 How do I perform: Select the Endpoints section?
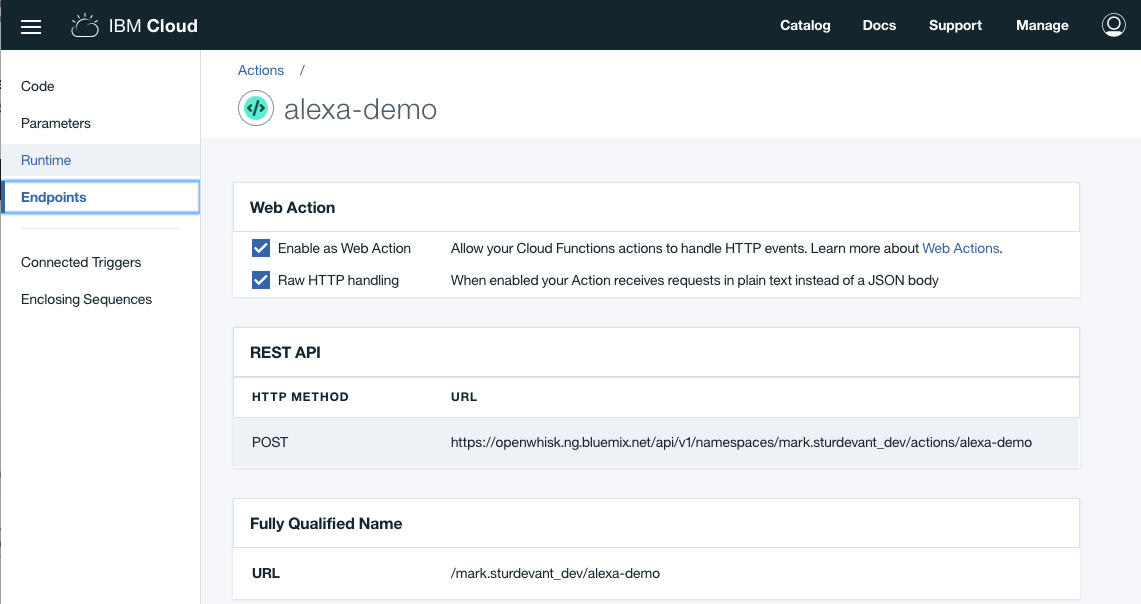(x=101, y=197)
